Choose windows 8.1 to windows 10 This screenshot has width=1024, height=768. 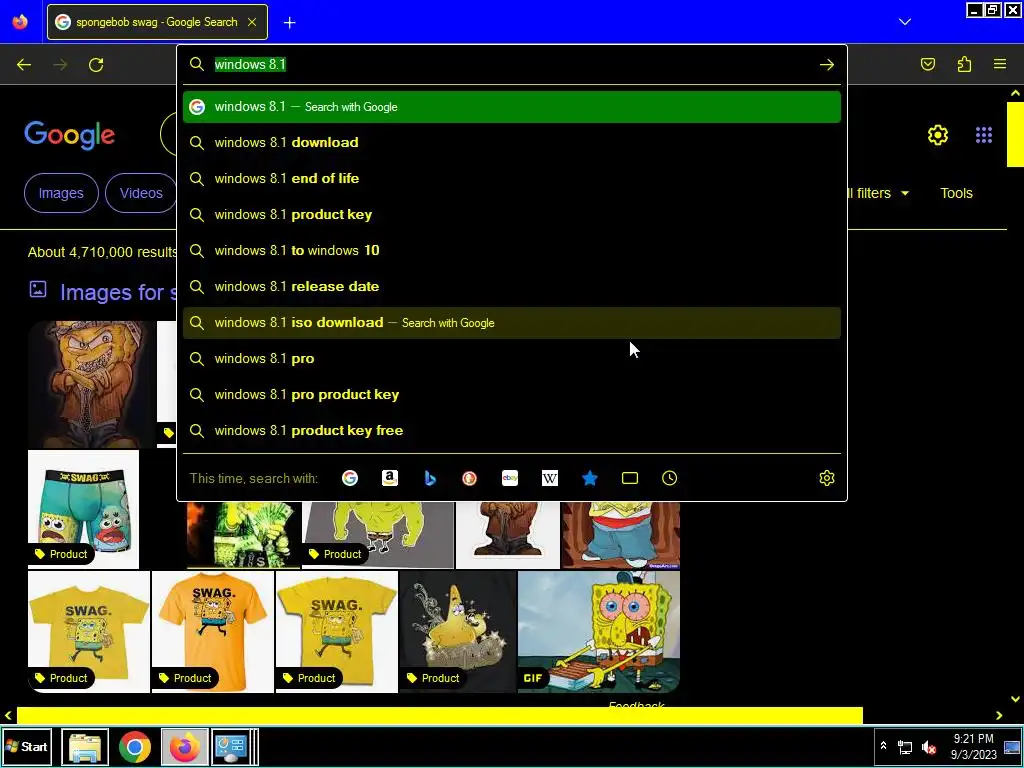click(x=512, y=250)
